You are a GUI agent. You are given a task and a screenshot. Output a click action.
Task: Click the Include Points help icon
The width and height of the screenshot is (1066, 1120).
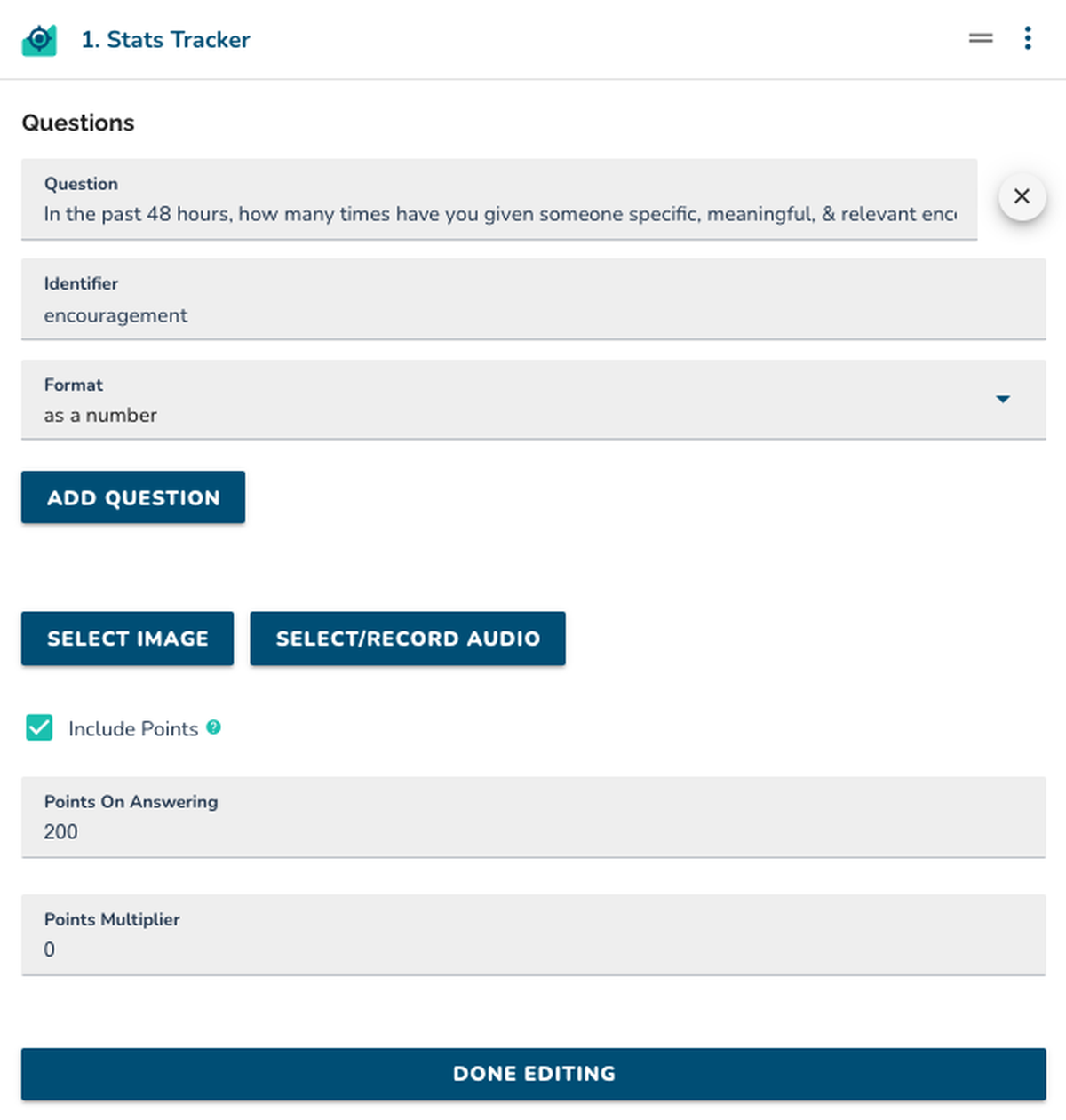213,727
